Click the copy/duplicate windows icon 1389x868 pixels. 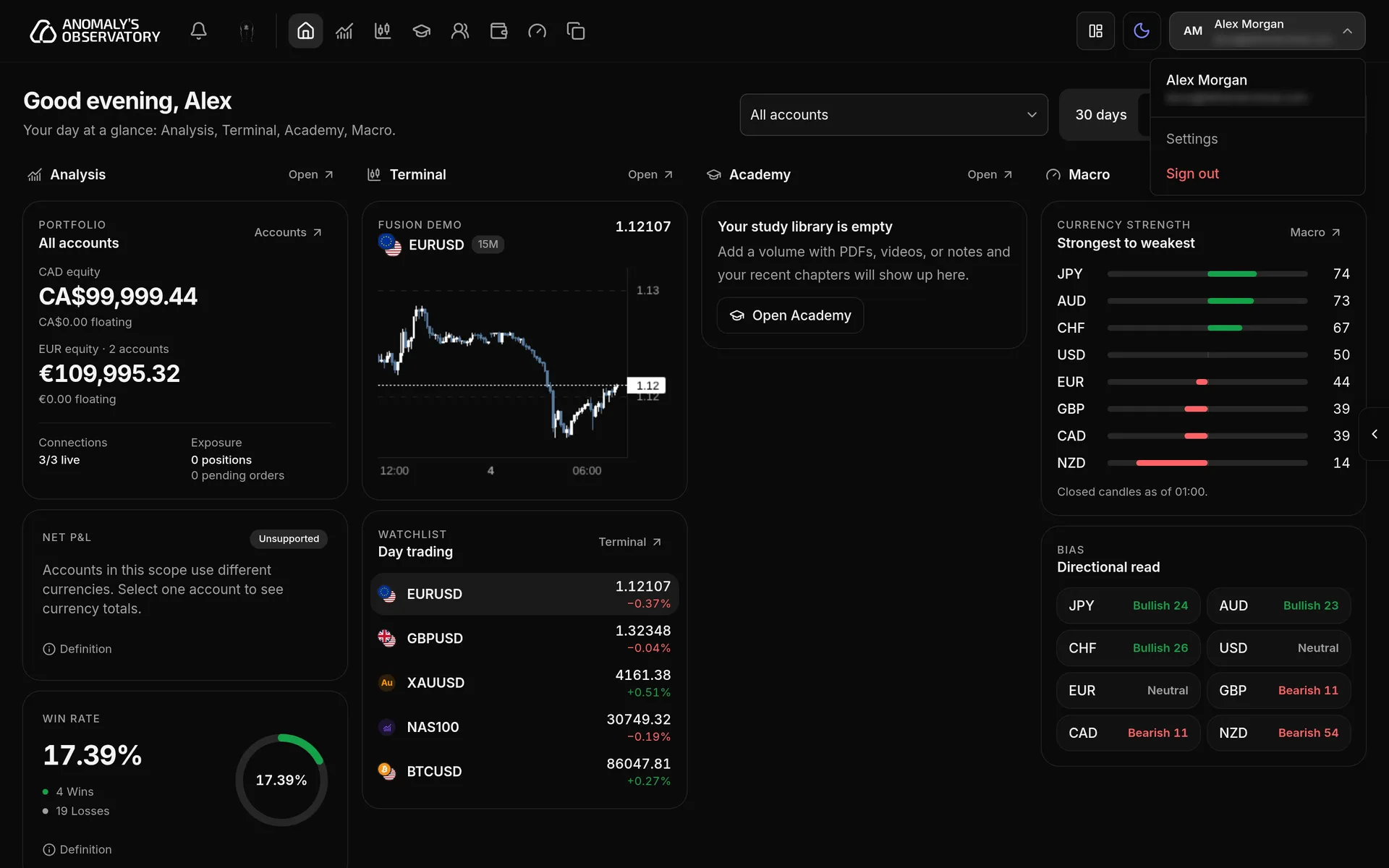(576, 31)
